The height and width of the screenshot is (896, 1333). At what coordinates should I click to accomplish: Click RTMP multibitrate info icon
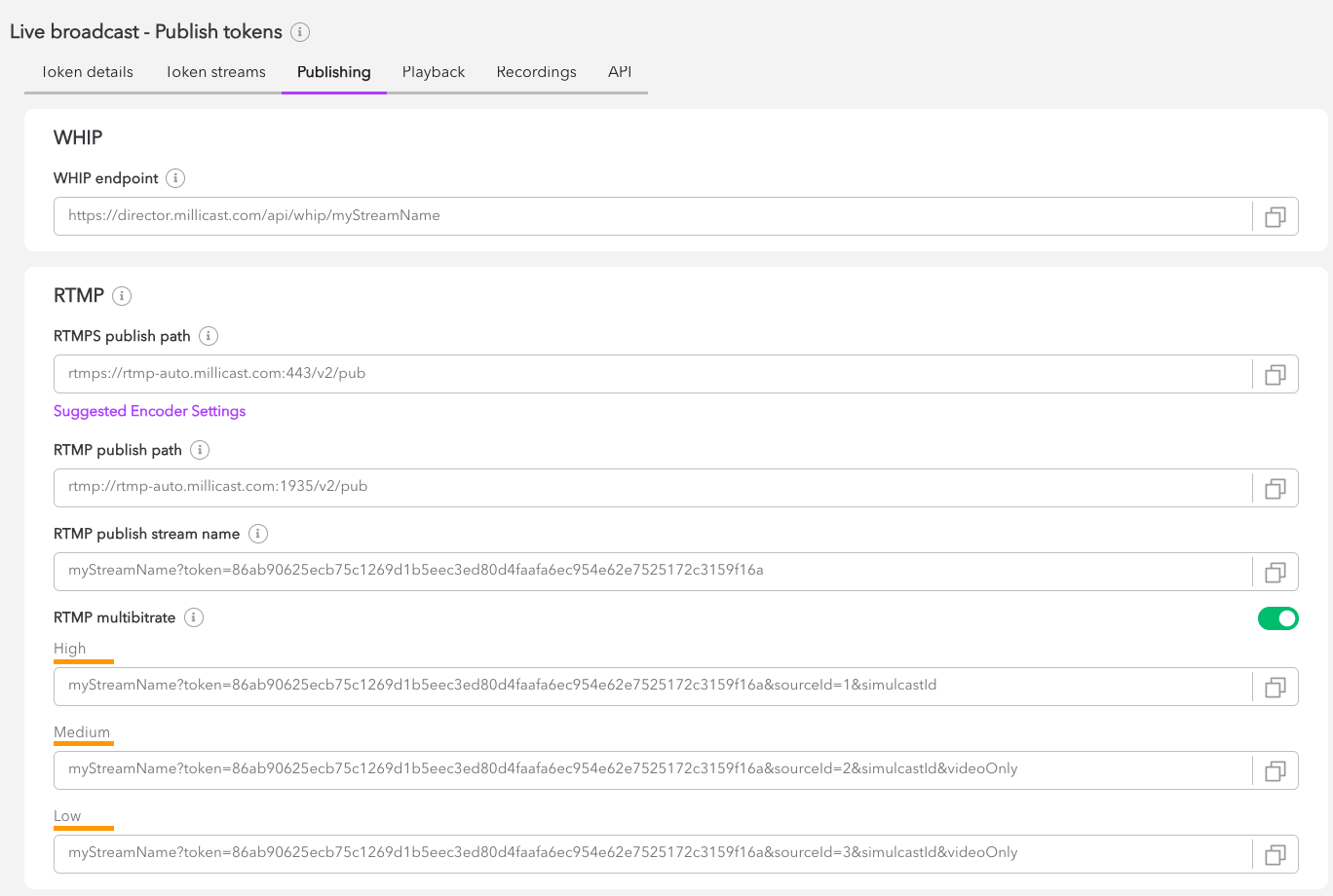[x=194, y=617]
